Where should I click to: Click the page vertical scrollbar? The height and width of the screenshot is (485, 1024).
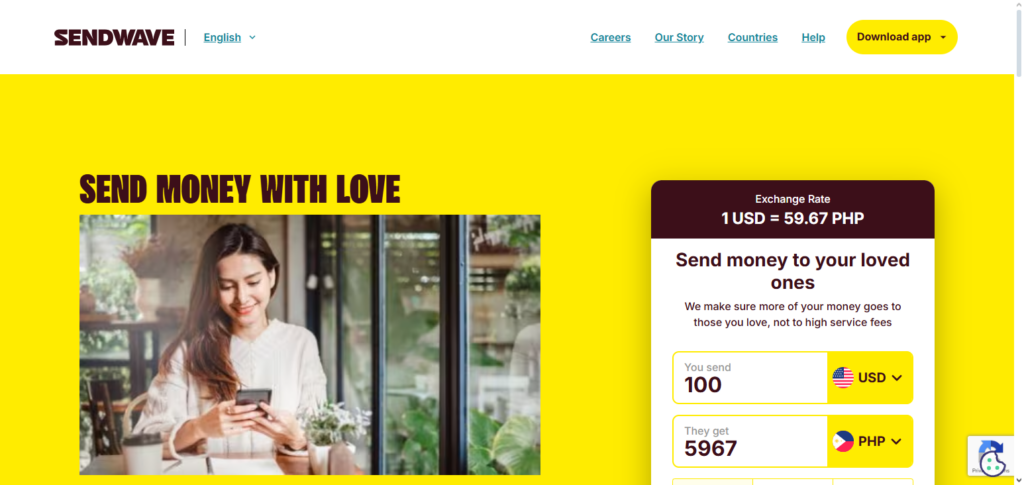pyautogui.click(x=1019, y=242)
